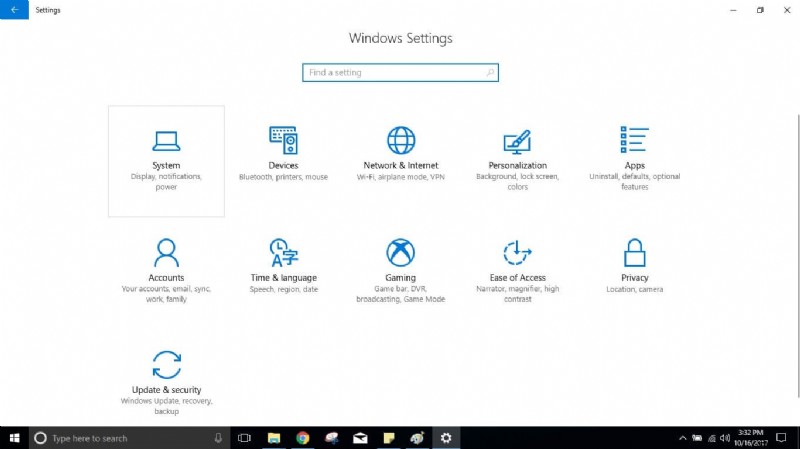Click the Accounts label text

pyautogui.click(x=166, y=278)
